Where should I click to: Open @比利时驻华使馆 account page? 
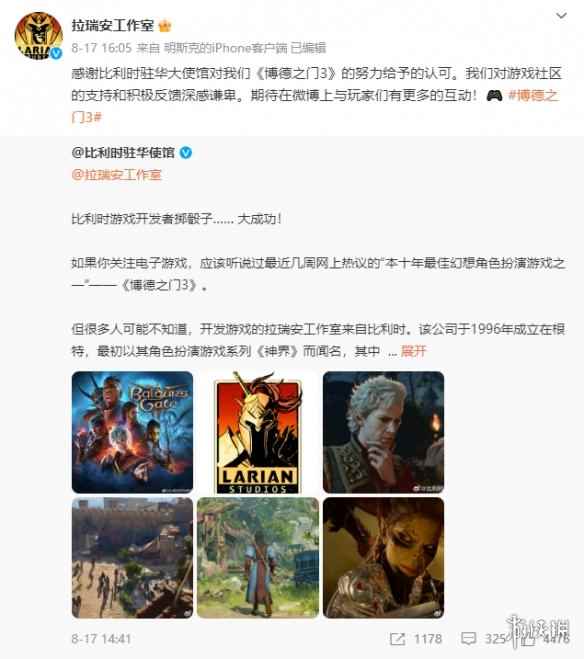click(x=123, y=153)
